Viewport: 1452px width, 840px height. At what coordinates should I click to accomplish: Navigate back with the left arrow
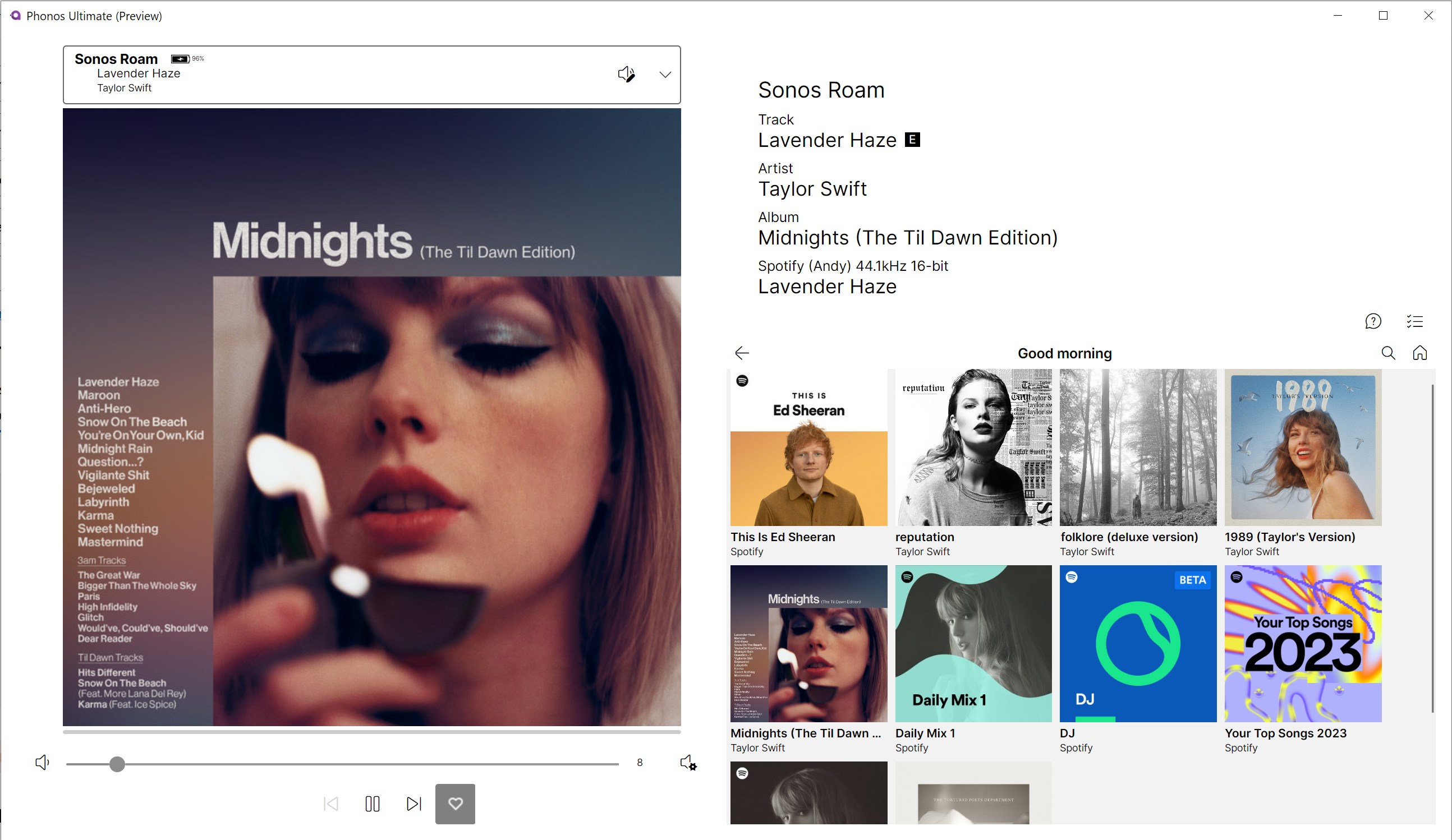742,353
